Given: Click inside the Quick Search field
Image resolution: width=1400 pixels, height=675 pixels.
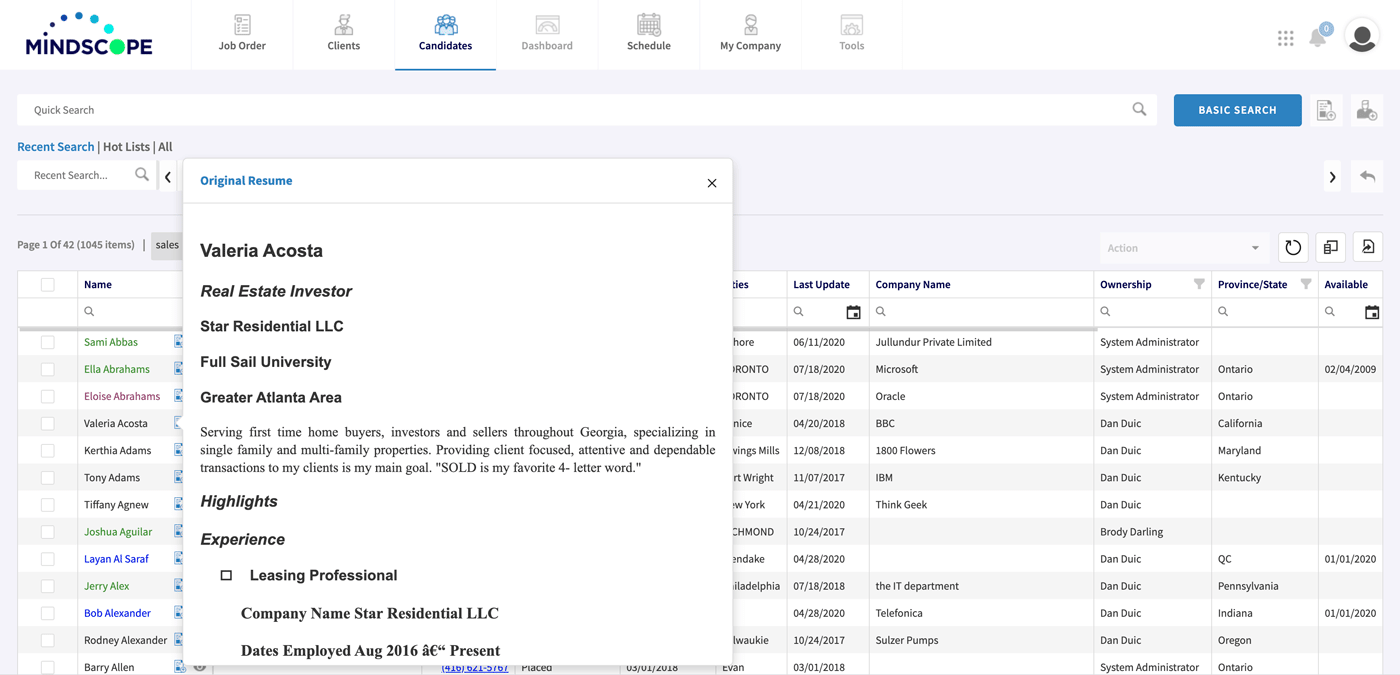Looking at the screenshot, I should (x=400, y=110).
